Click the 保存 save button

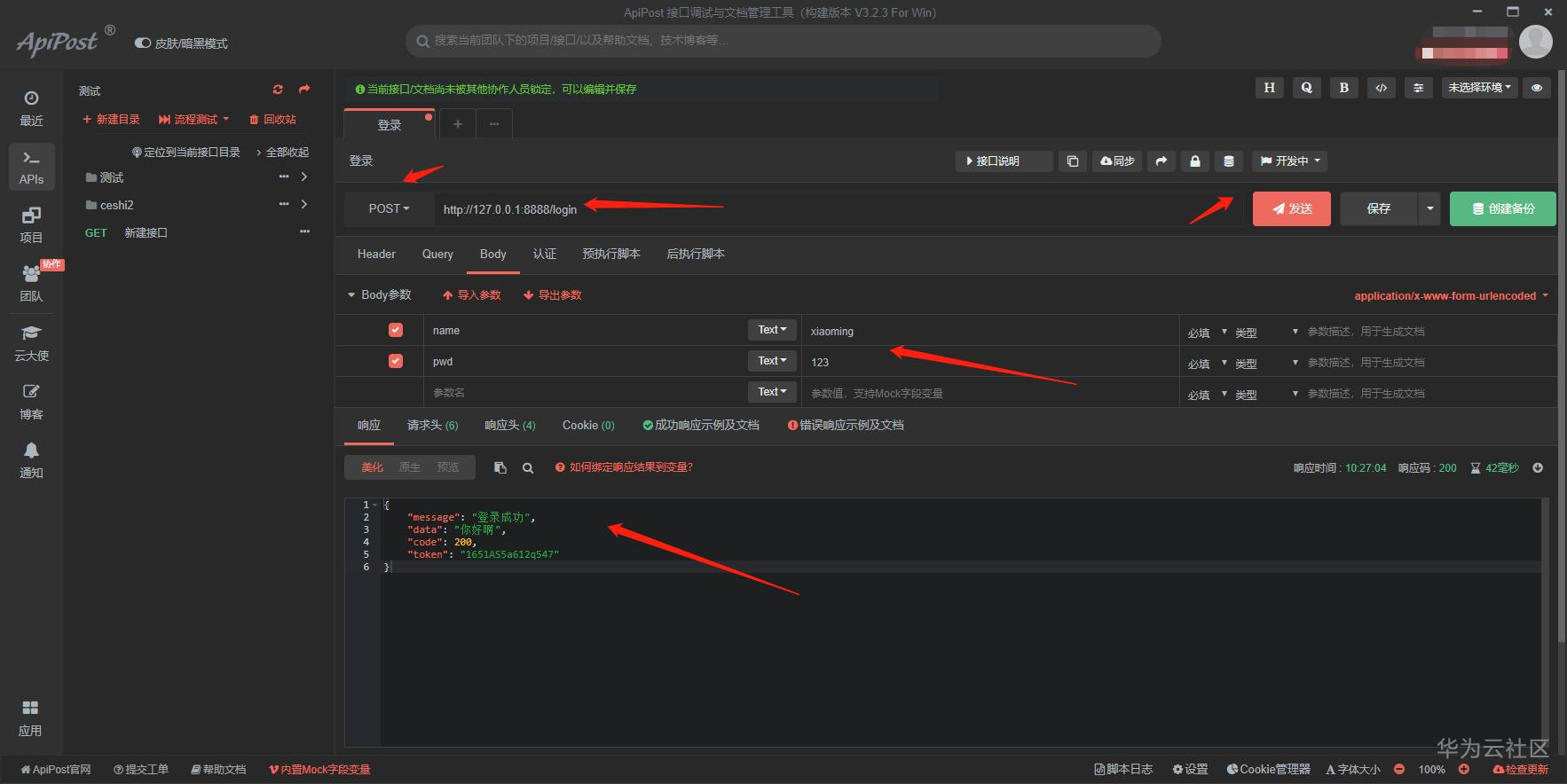coord(1379,208)
